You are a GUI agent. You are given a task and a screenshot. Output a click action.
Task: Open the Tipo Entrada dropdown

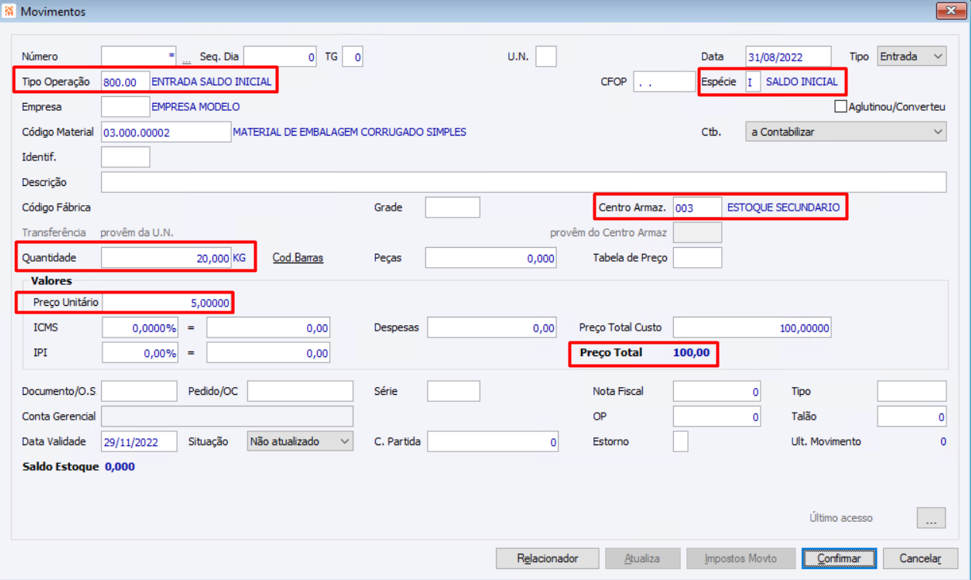(911, 56)
